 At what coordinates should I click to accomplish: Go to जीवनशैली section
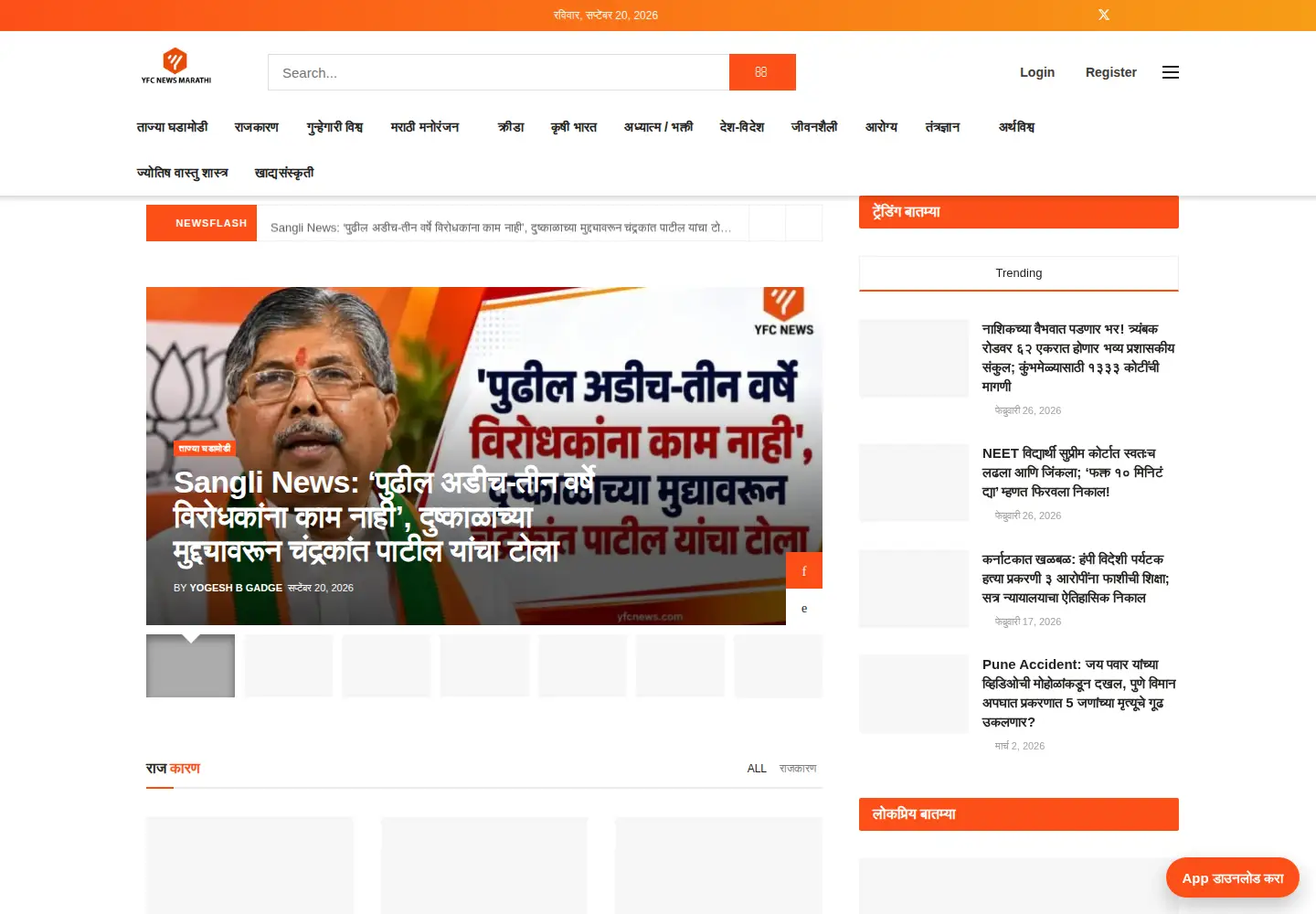[x=814, y=127]
